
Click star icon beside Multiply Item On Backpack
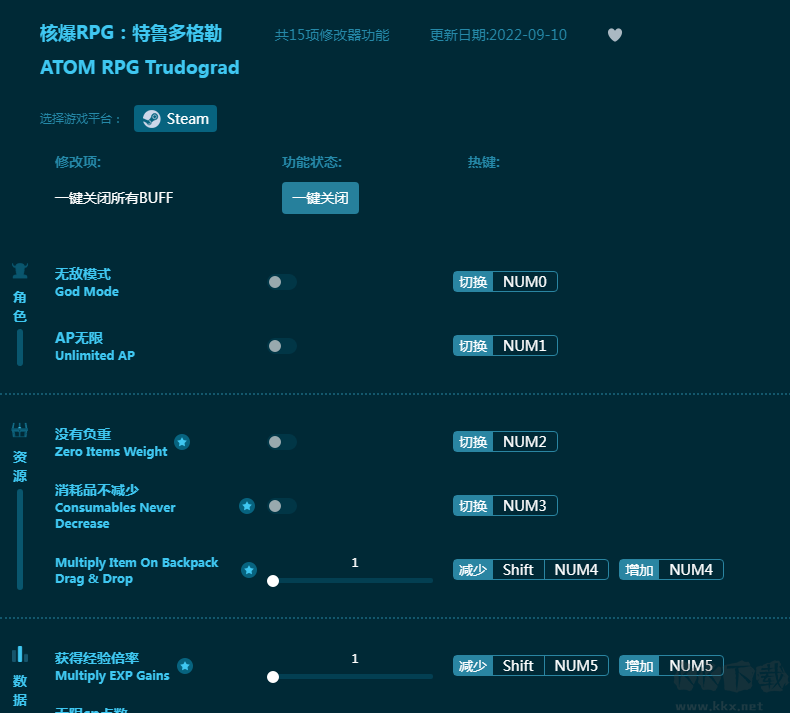249,570
